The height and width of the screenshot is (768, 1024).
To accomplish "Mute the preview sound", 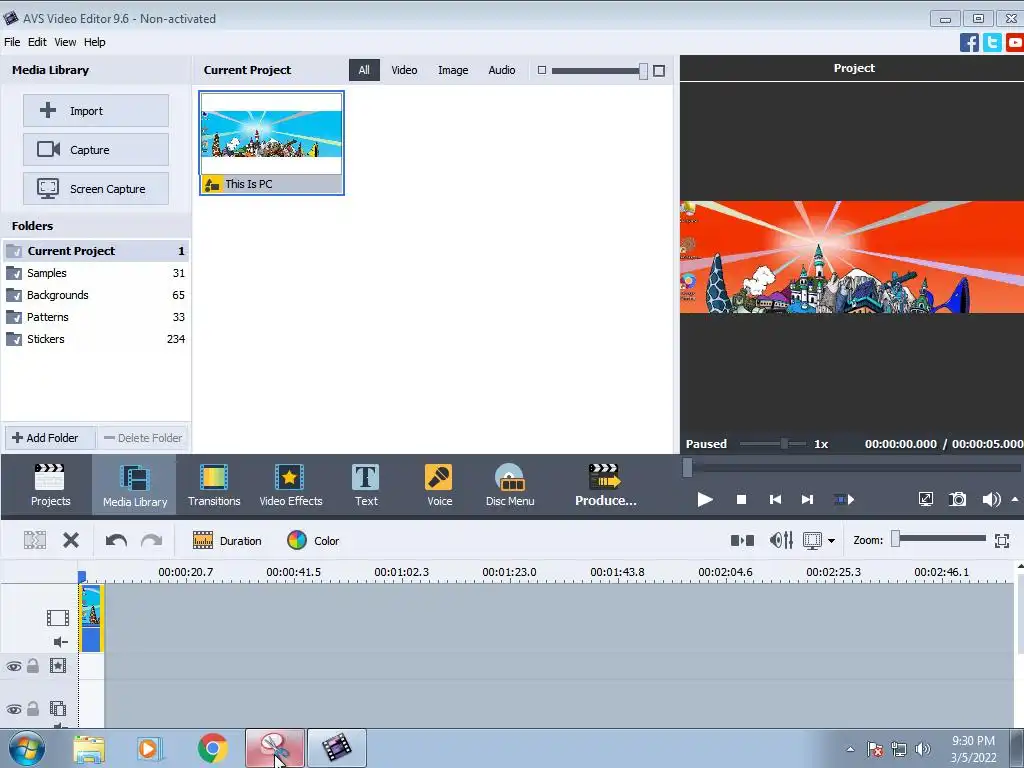I will [991, 500].
